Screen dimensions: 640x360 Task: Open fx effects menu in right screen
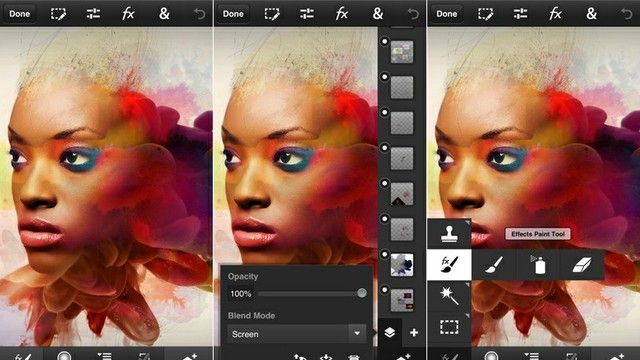click(556, 14)
